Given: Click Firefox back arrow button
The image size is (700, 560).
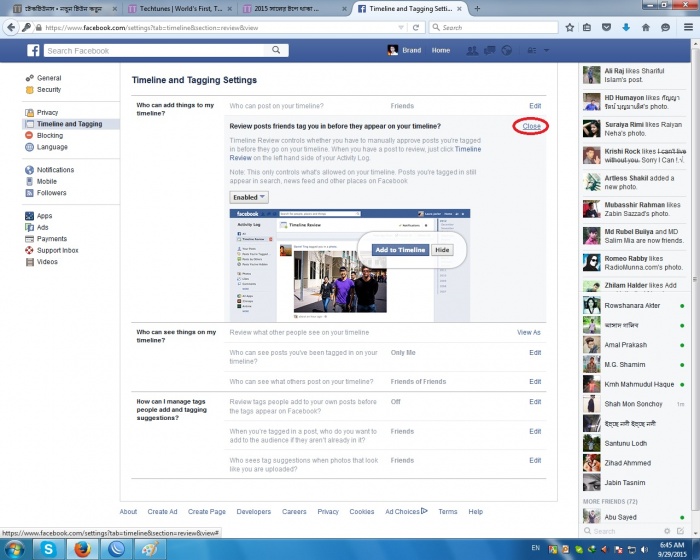Looking at the screenshot, I should pyautogui.click(x=11, y=28).
